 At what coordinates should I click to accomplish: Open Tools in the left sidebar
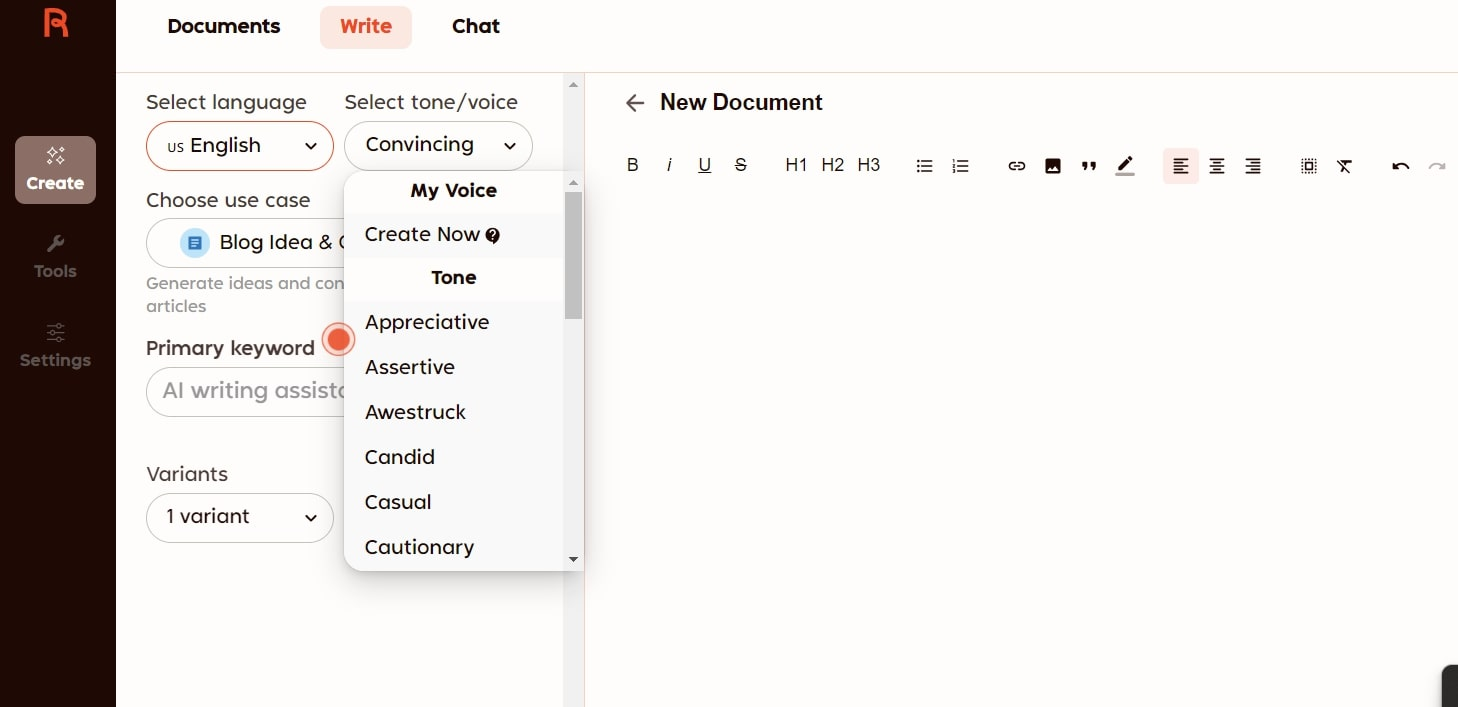[x=55, y=257]
